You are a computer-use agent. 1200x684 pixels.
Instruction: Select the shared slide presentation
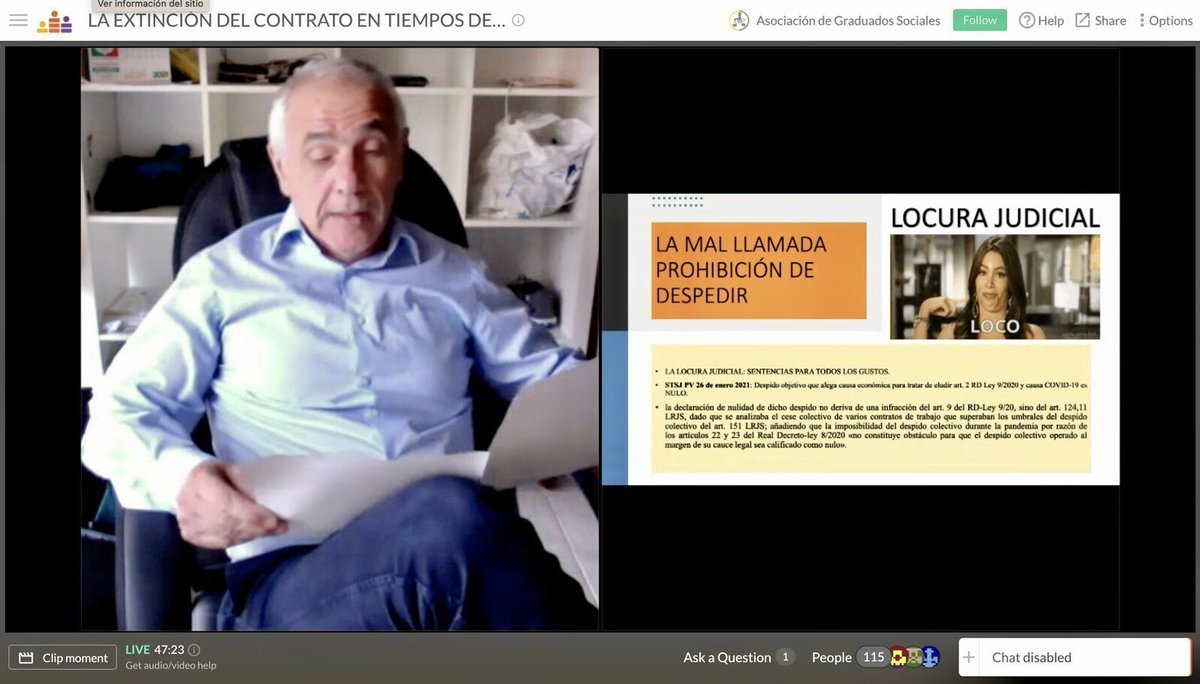[861, 339]
